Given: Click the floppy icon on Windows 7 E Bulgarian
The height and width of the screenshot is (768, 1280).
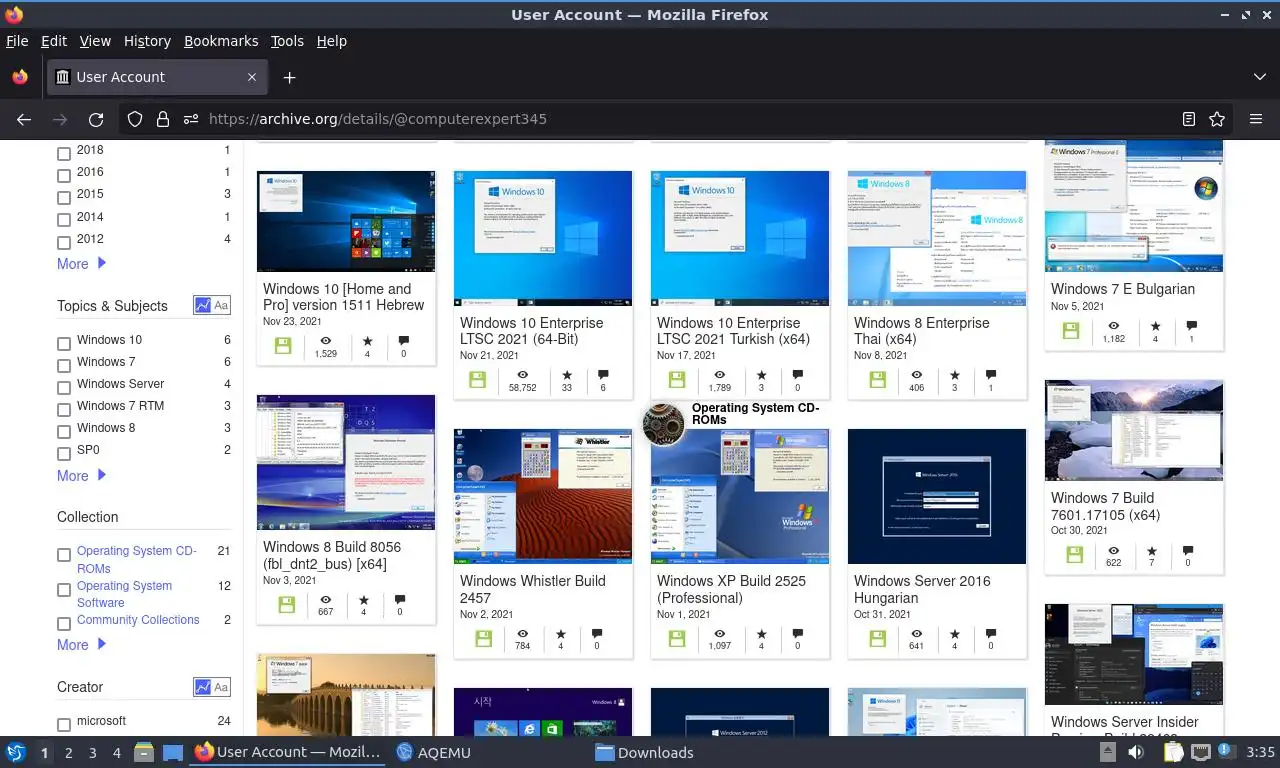Looking at the screenshot, I should 1071,331.
